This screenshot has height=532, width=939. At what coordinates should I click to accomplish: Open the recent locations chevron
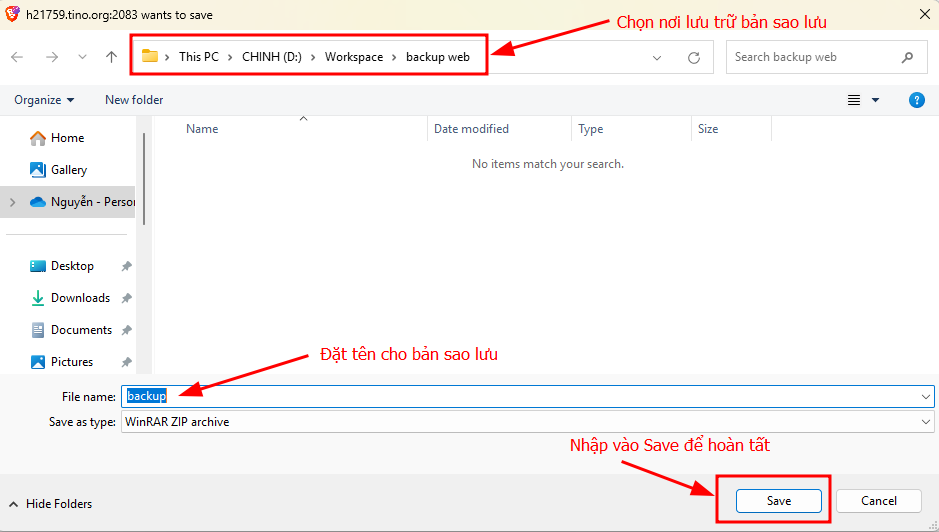(x=82, y=57)
